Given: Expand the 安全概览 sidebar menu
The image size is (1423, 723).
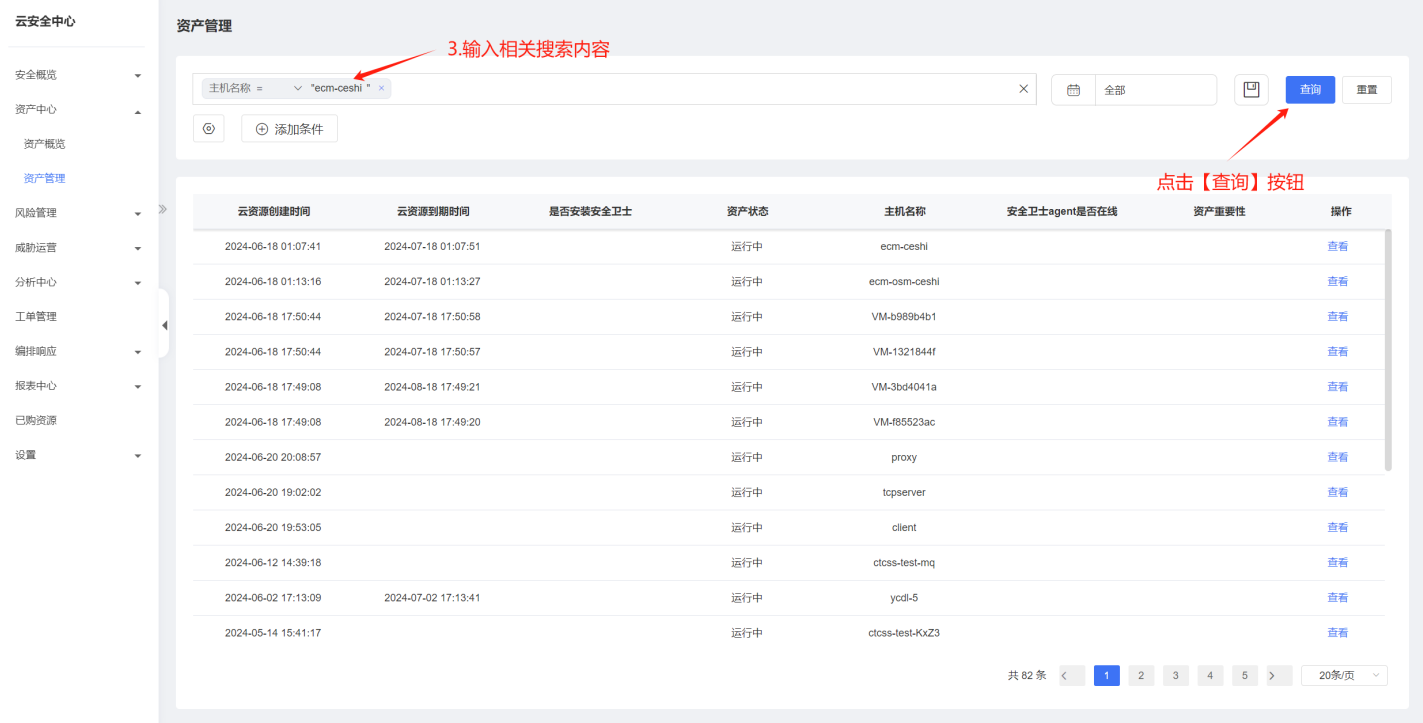Looking at the screenshot, I should click(x=78, y=75).
